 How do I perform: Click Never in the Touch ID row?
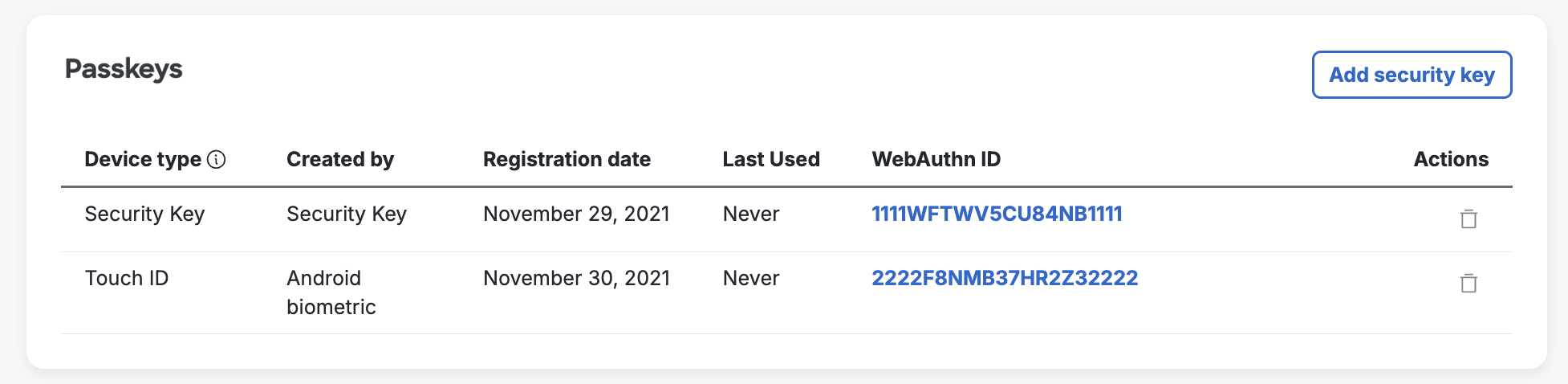coord(751,278)
